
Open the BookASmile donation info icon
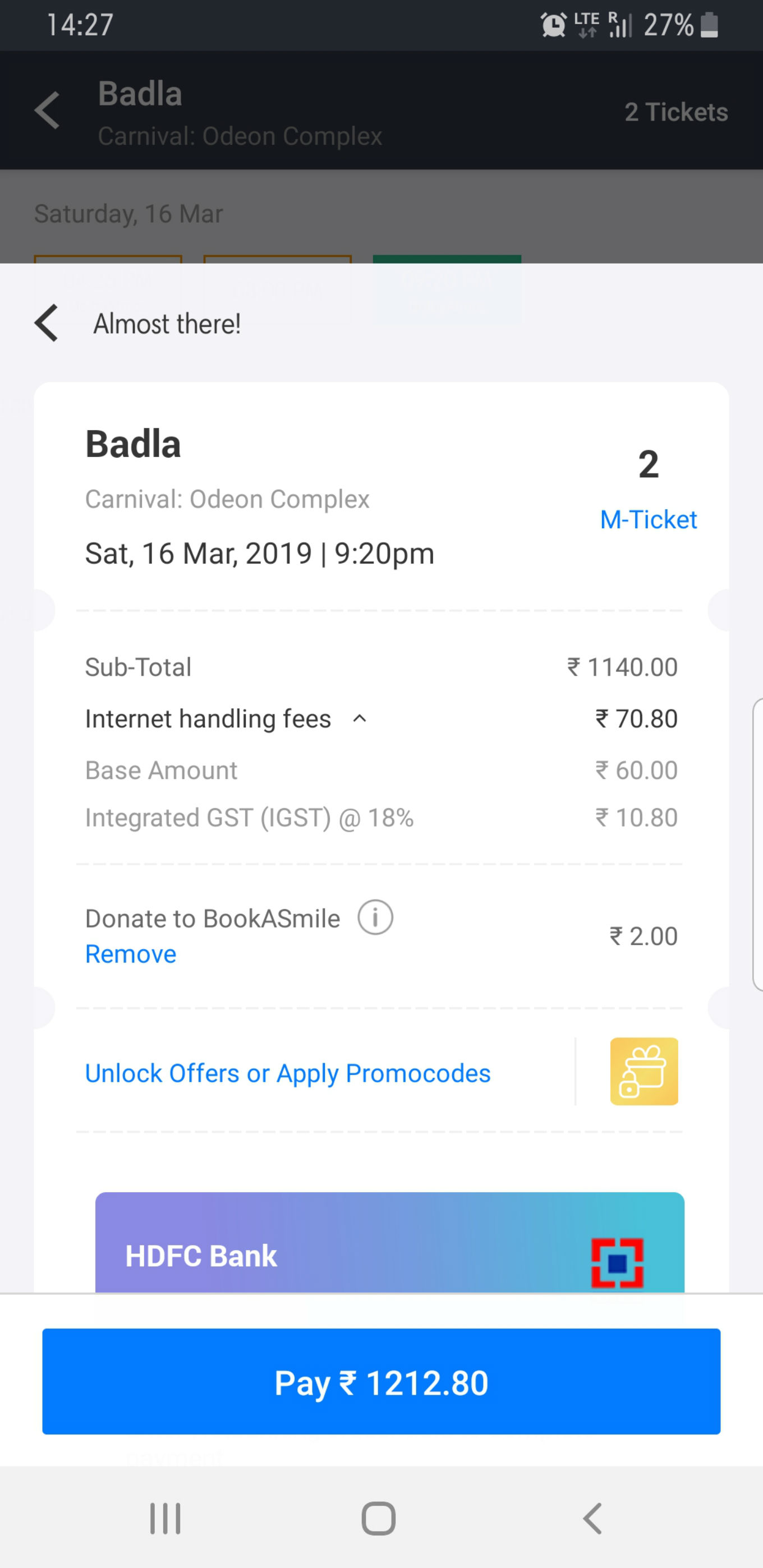(375, 917)
